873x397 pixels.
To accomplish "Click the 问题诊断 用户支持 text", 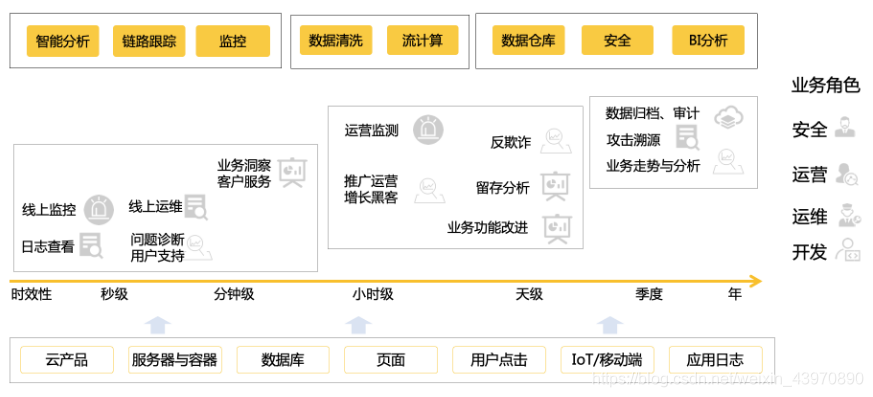I will click(x=158, y=248).
